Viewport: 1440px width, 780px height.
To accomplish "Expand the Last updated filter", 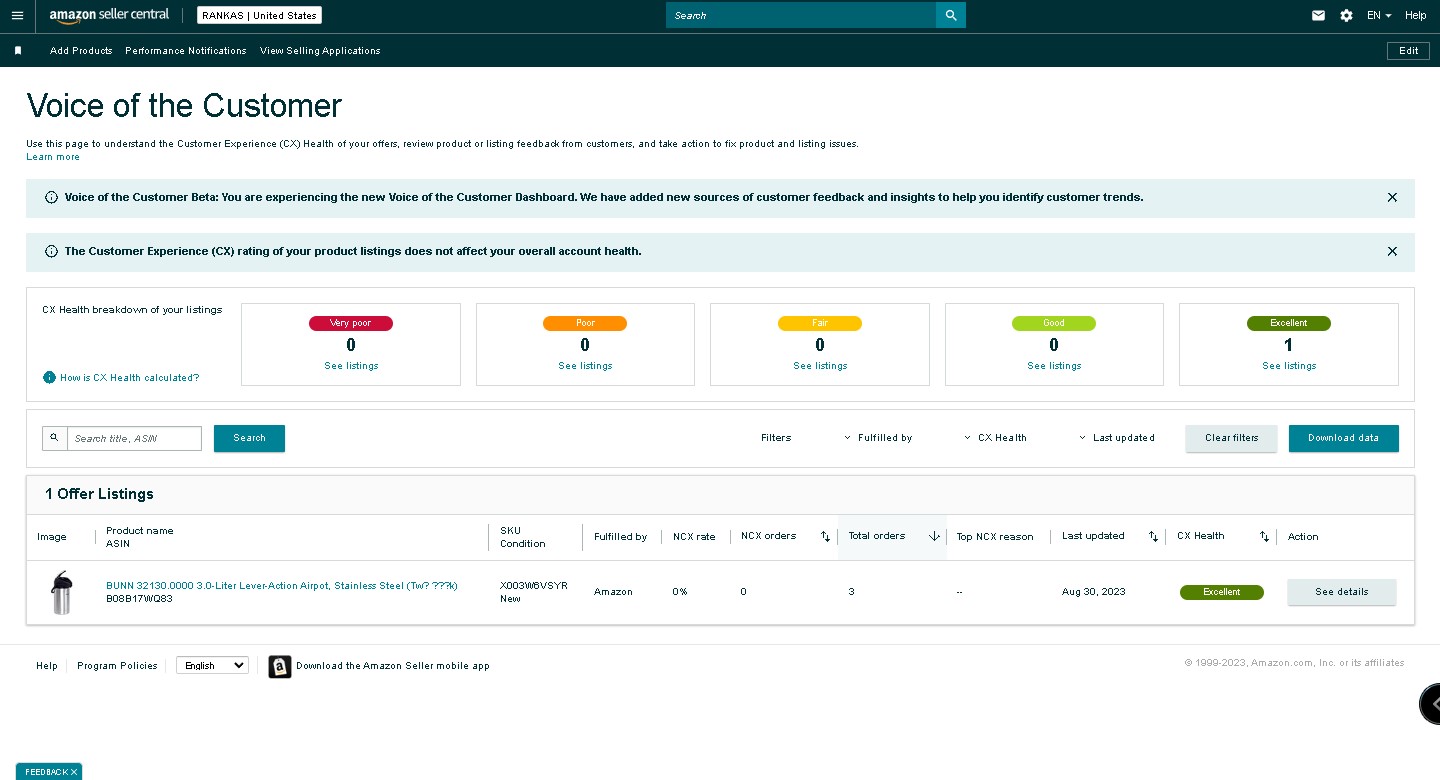I will tap(1117, 438).
